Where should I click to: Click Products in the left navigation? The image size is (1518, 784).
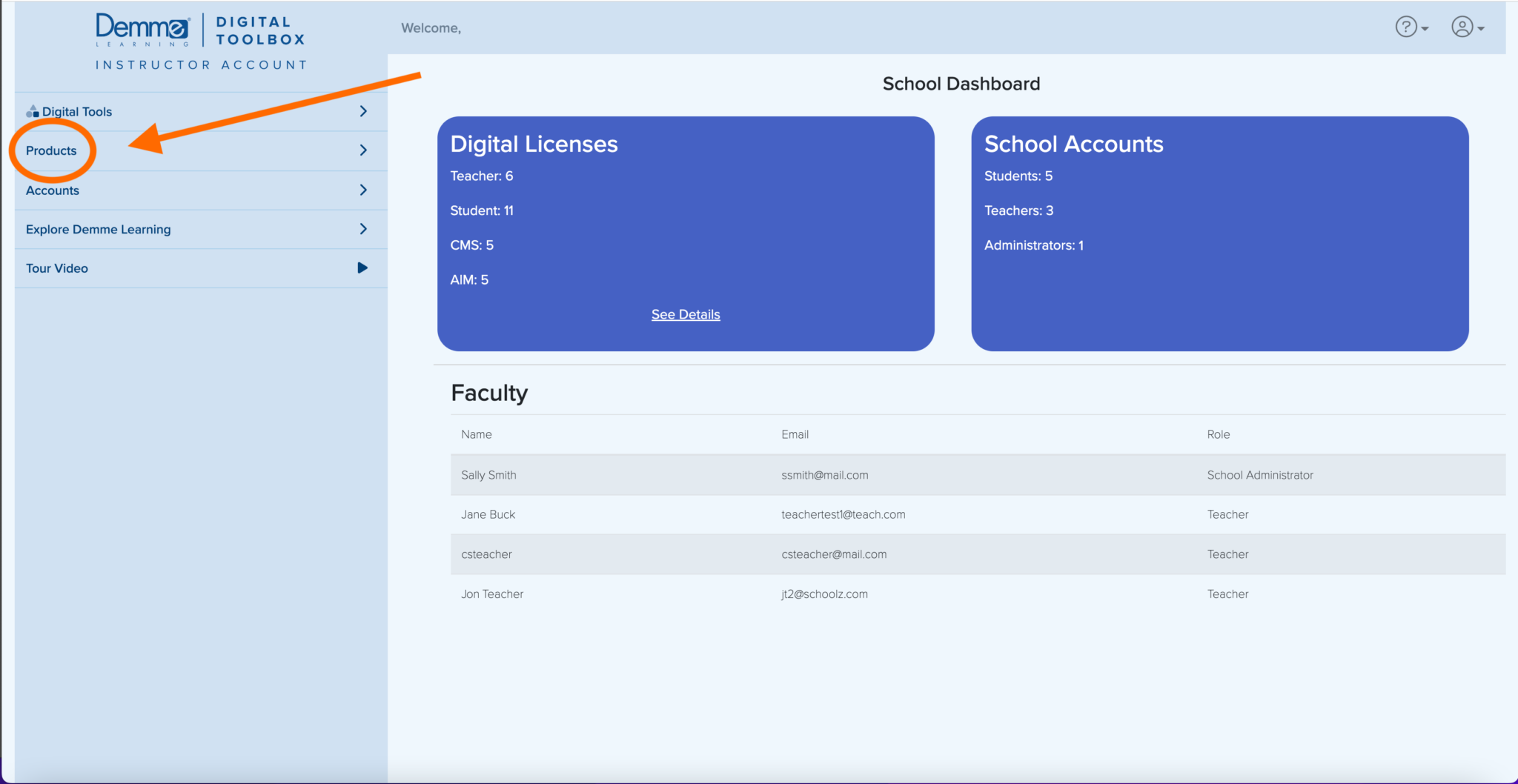51,150
